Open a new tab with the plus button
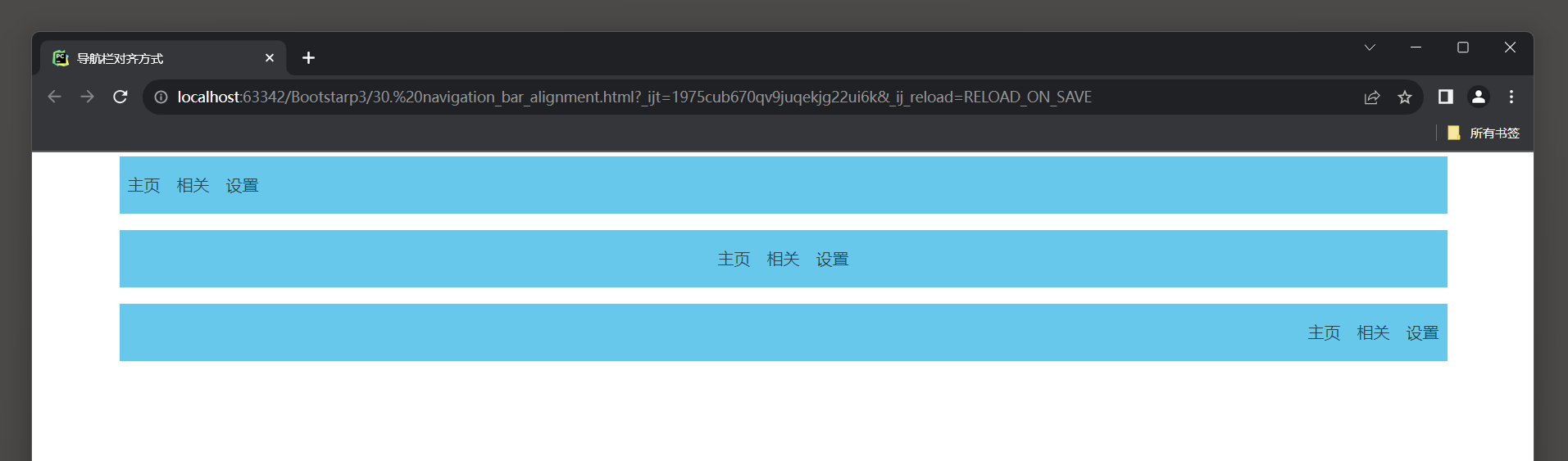The width and height of the screenshot is (1568, 461). tap(308, 58)
